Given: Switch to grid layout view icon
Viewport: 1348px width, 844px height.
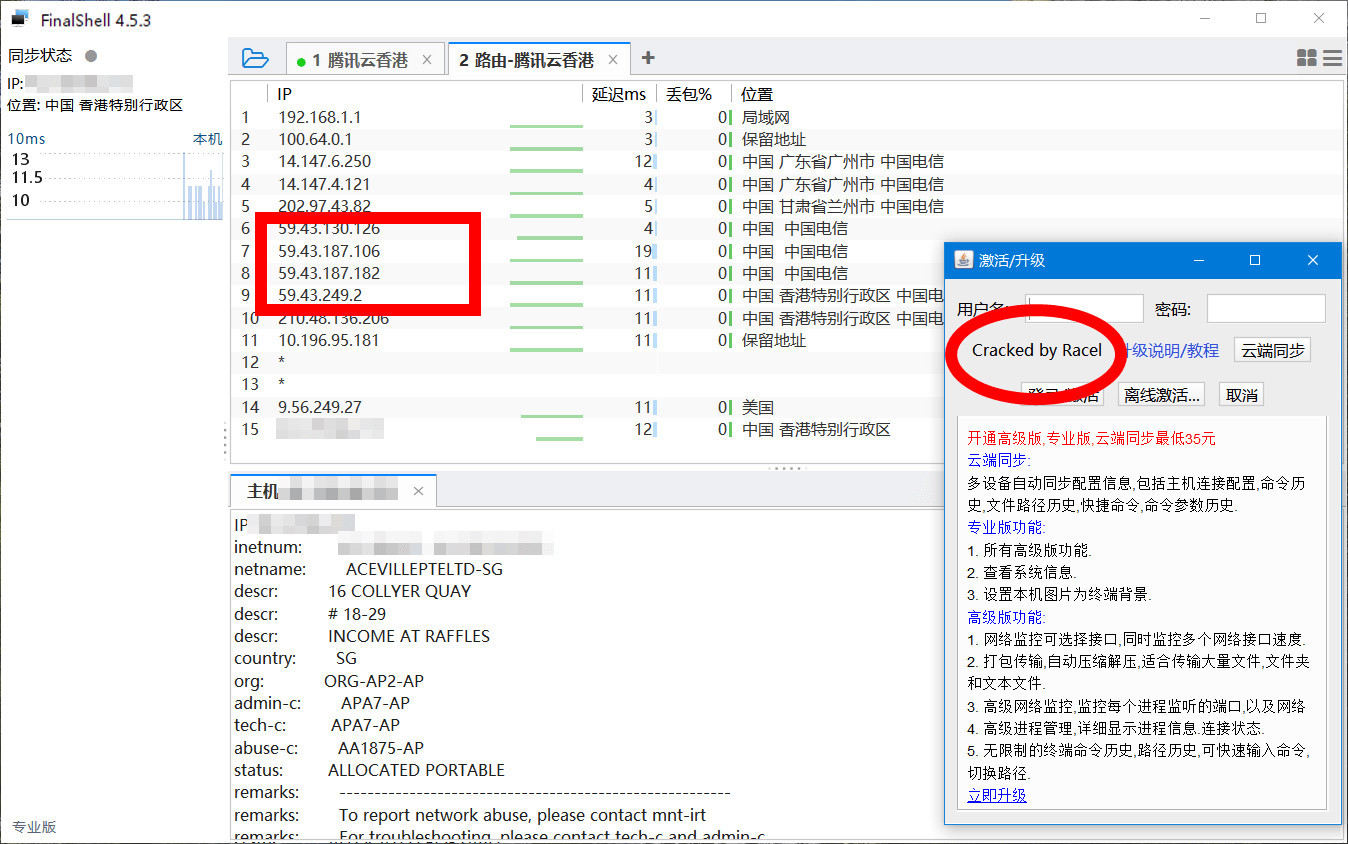Looking at the screenshot, I should [1306, 59].
